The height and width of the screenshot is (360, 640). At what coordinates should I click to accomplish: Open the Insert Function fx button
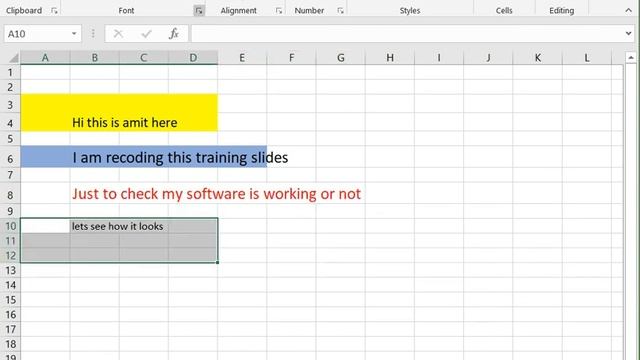174,33
